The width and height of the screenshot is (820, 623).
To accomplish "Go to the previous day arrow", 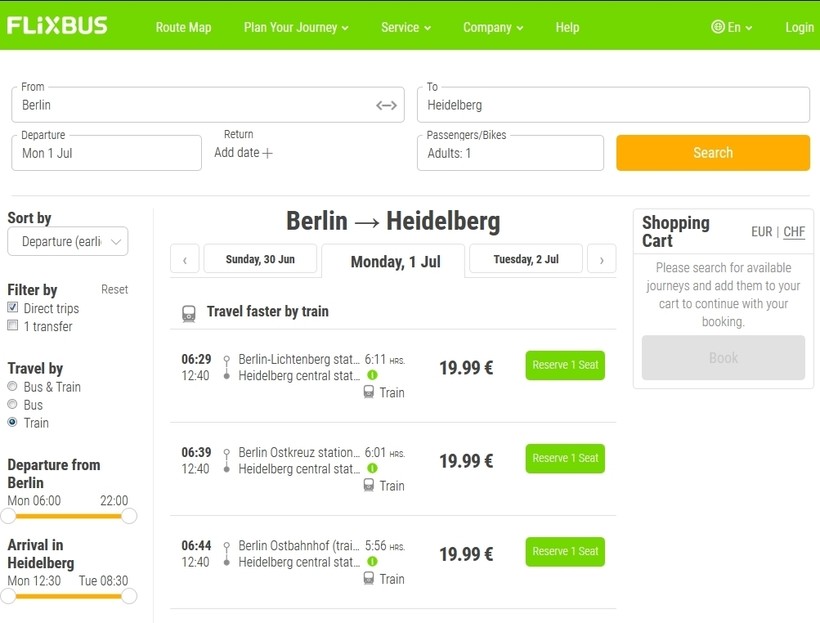I will (184, 260).
